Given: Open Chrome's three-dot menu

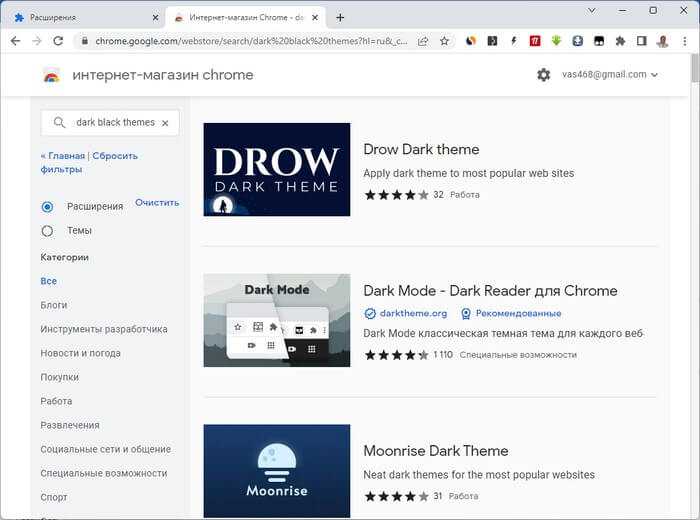Looking at the screenshot, I should pos(684,41).
